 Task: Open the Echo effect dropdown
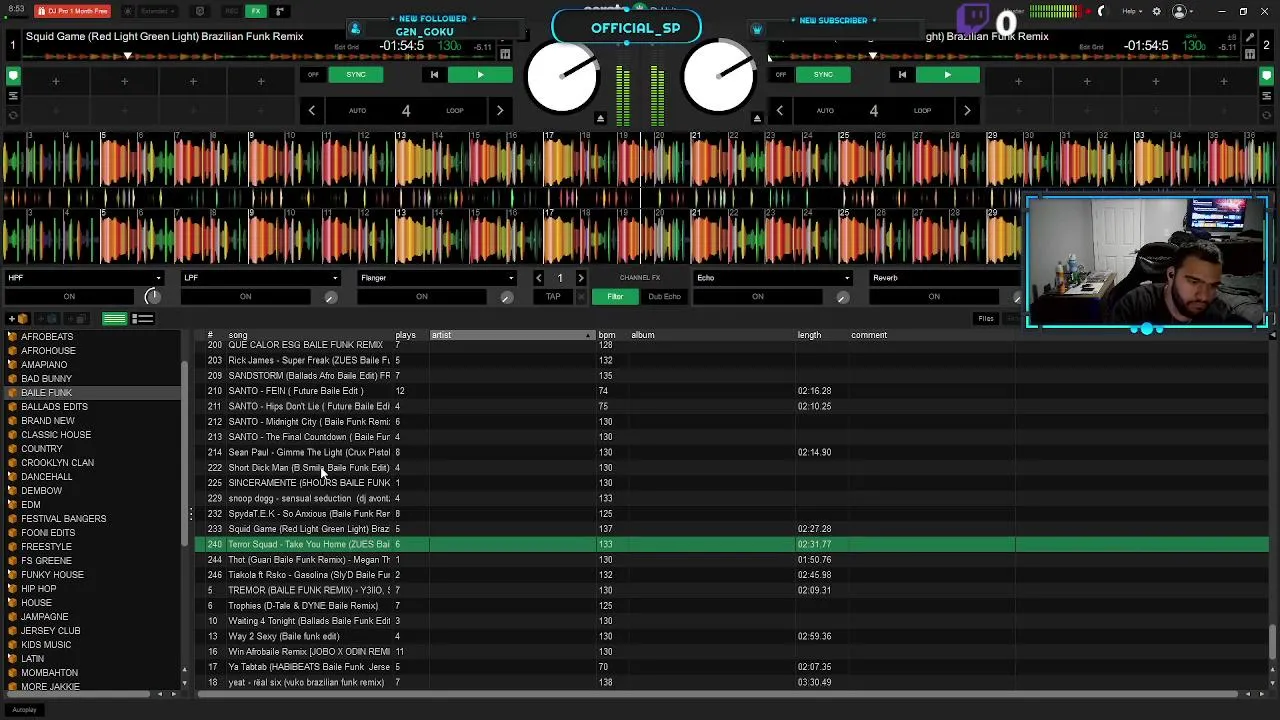[772, 278]
